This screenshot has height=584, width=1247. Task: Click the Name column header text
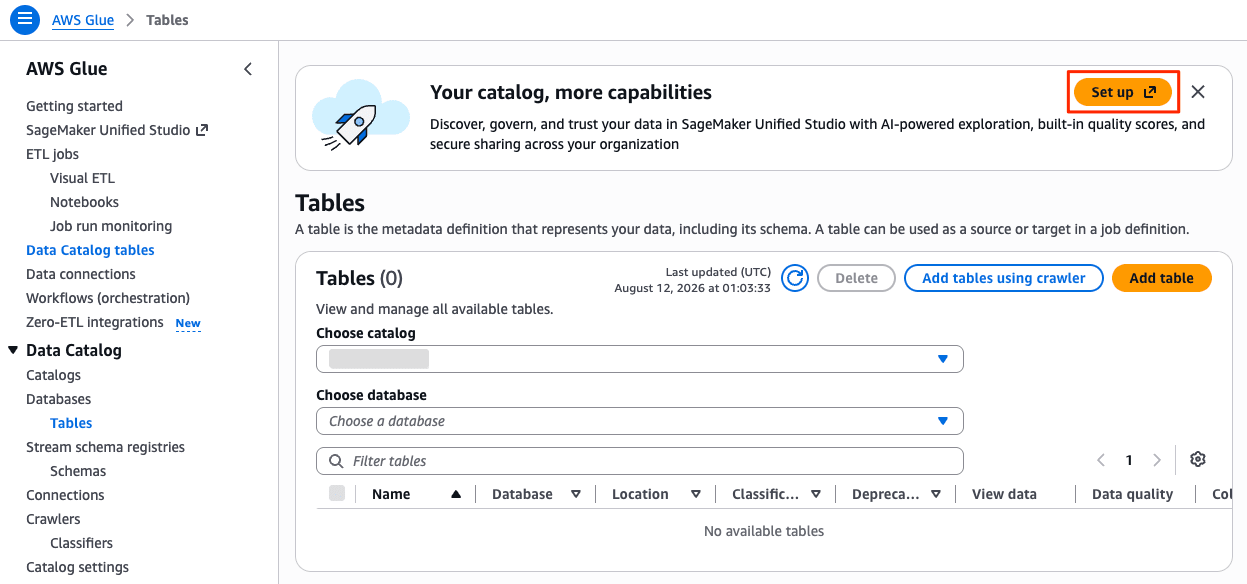[x=391, y=494]
